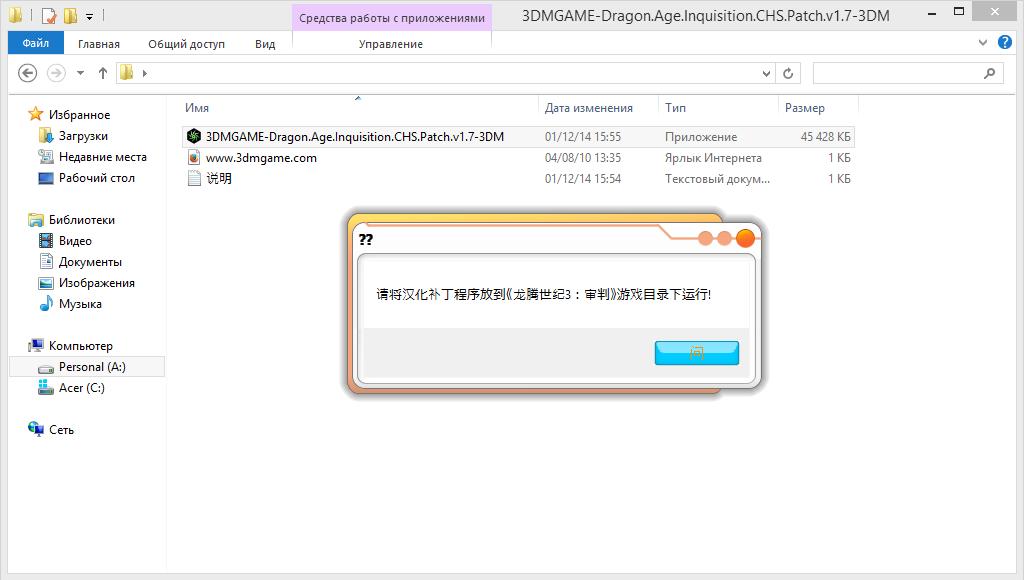
Task: Click the Недавние места icon
Action: (x=46, y=157)
